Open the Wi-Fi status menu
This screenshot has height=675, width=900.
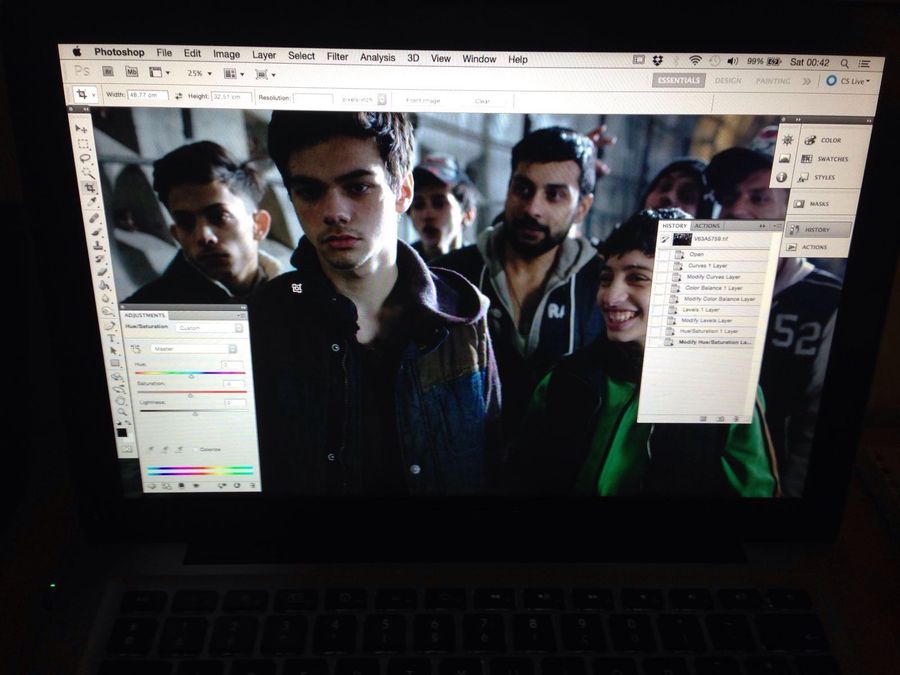click(695, 60)
